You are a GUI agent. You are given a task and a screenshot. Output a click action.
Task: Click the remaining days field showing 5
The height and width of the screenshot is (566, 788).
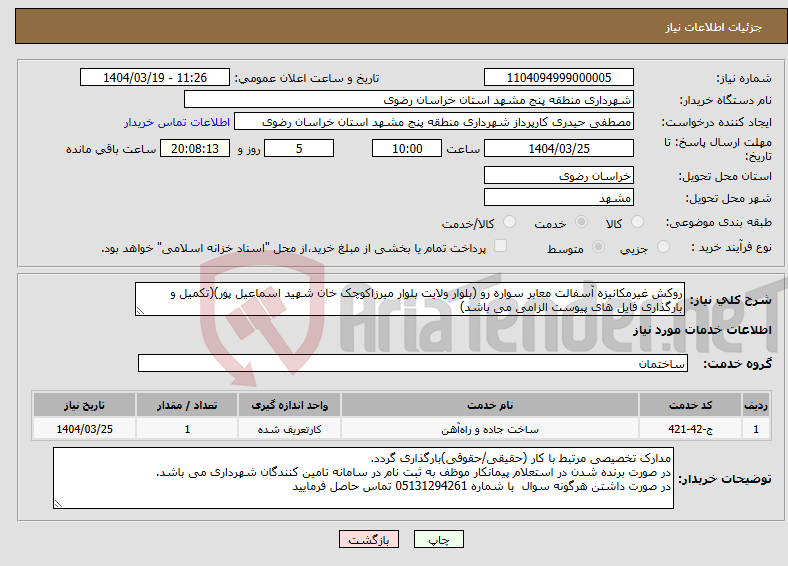tap(299, 148)
